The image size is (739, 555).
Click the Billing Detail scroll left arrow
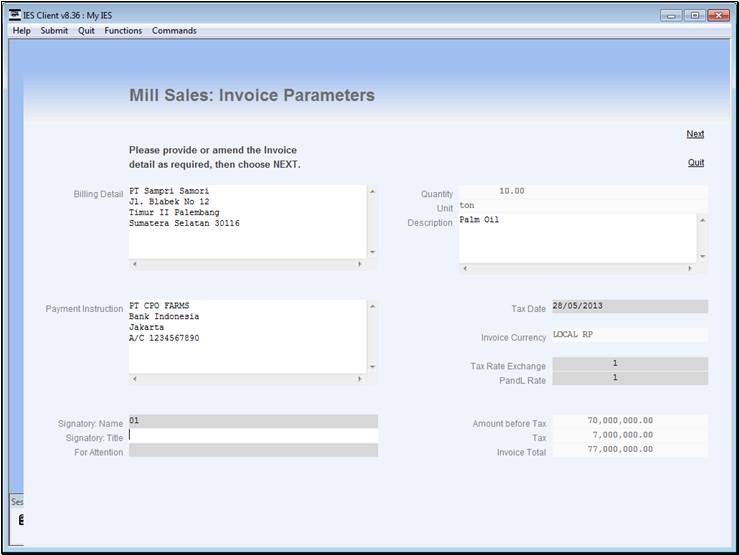click(135, 264)
